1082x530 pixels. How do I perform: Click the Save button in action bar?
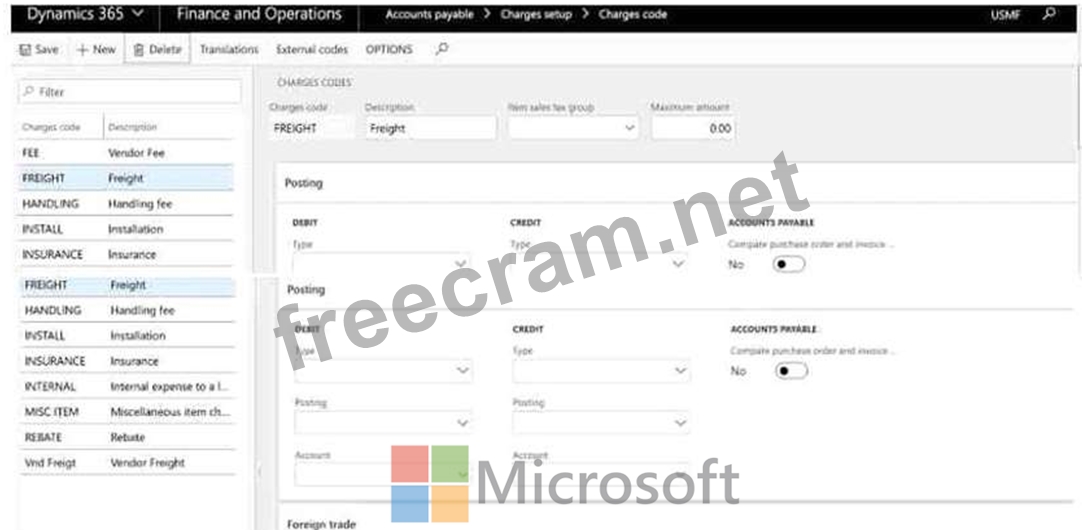point(39,49)
